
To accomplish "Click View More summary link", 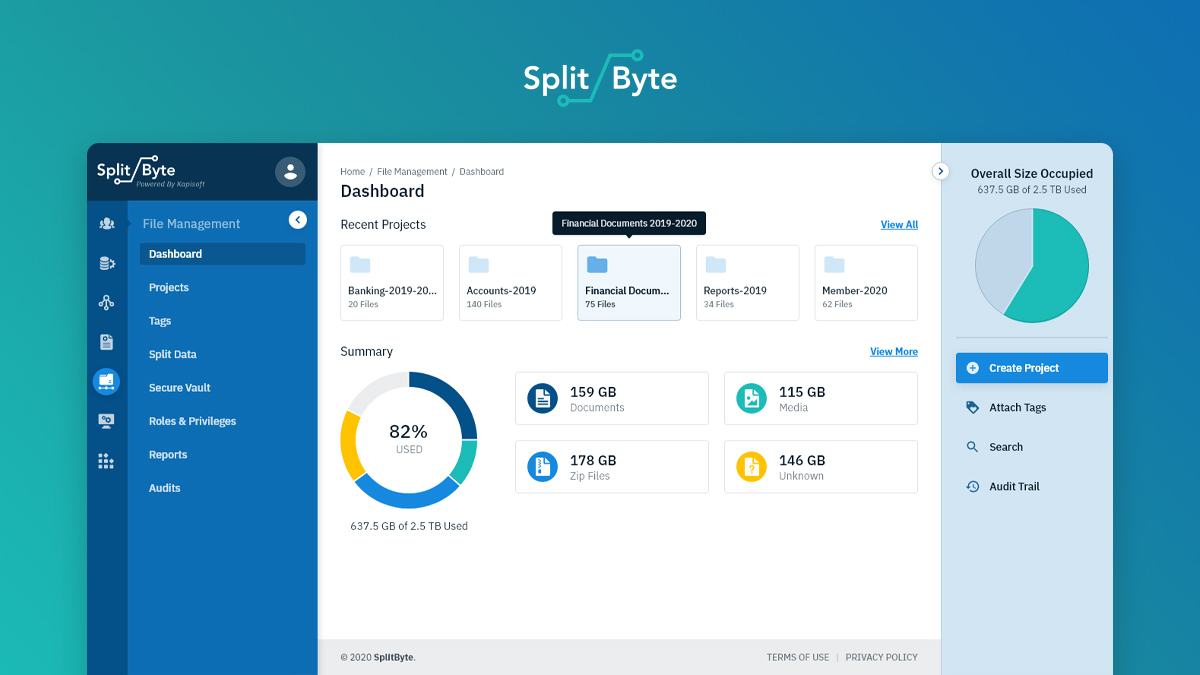I will [894, 352].
